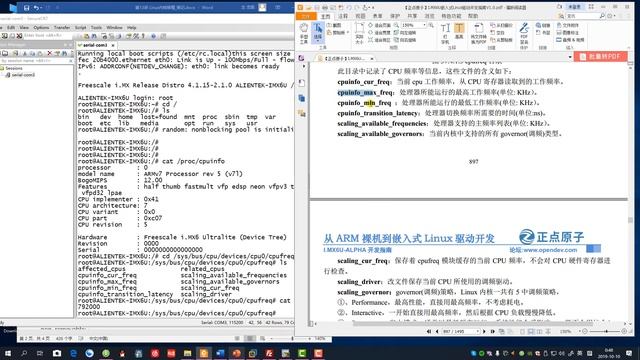Image resolution: width=640 pixels, height=360 pixels.
Task: Activate the Highlight tool in Foxit
Action: [x=459, y=31]
